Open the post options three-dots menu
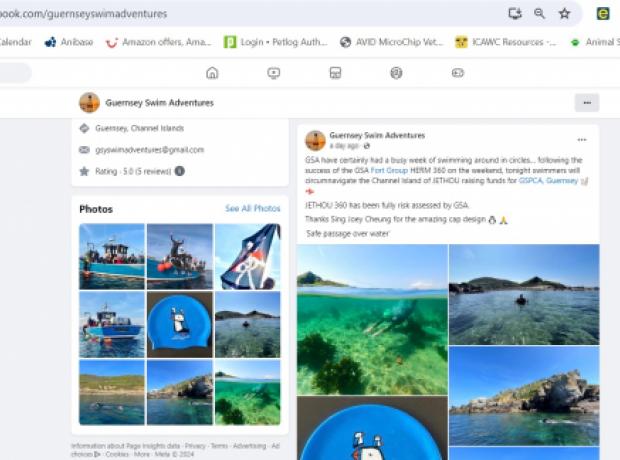This screenshot has width=620, height=460. (582, 140)
